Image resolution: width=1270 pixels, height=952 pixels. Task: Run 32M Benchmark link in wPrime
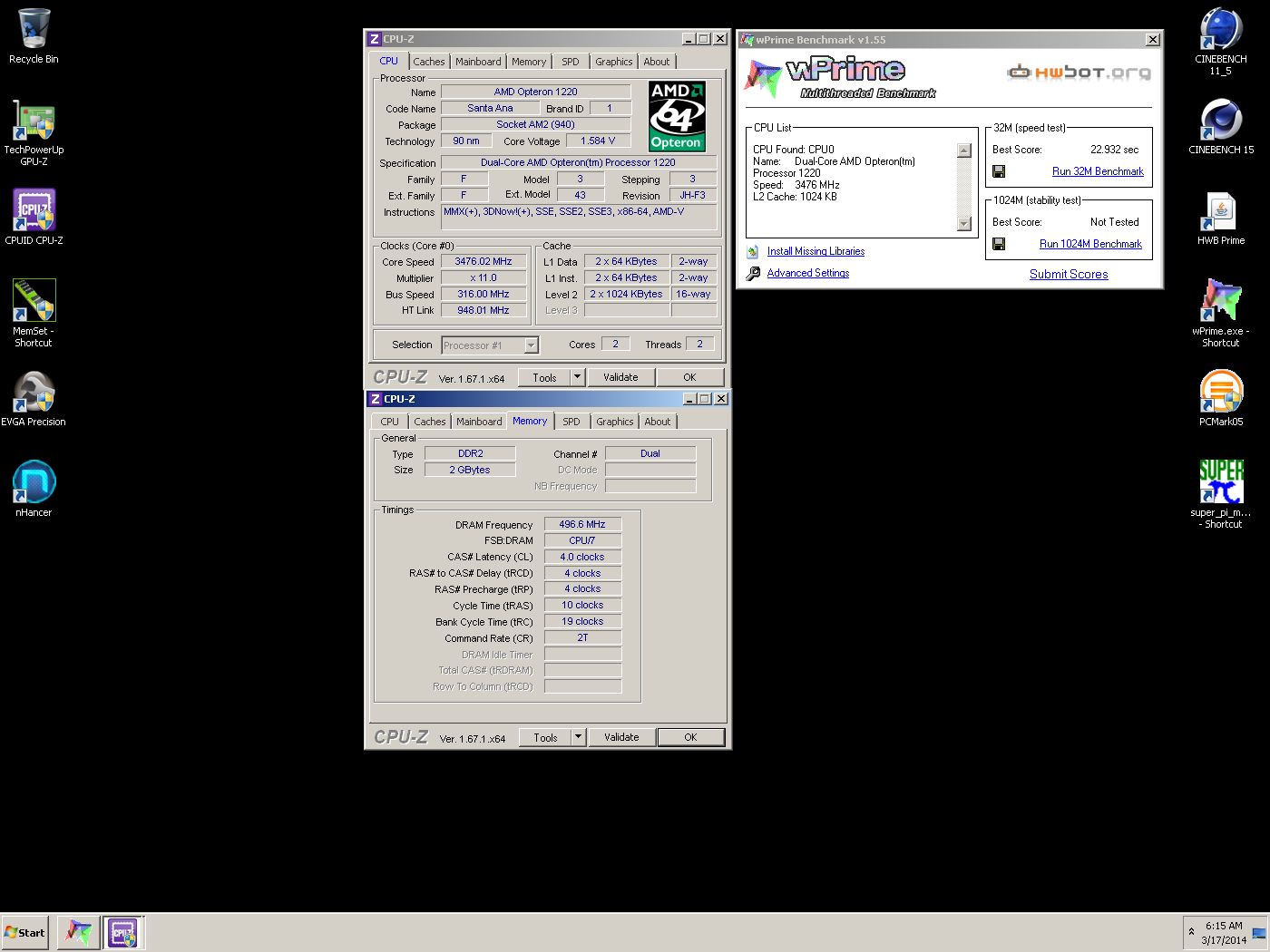click(x=1098, y=171)
